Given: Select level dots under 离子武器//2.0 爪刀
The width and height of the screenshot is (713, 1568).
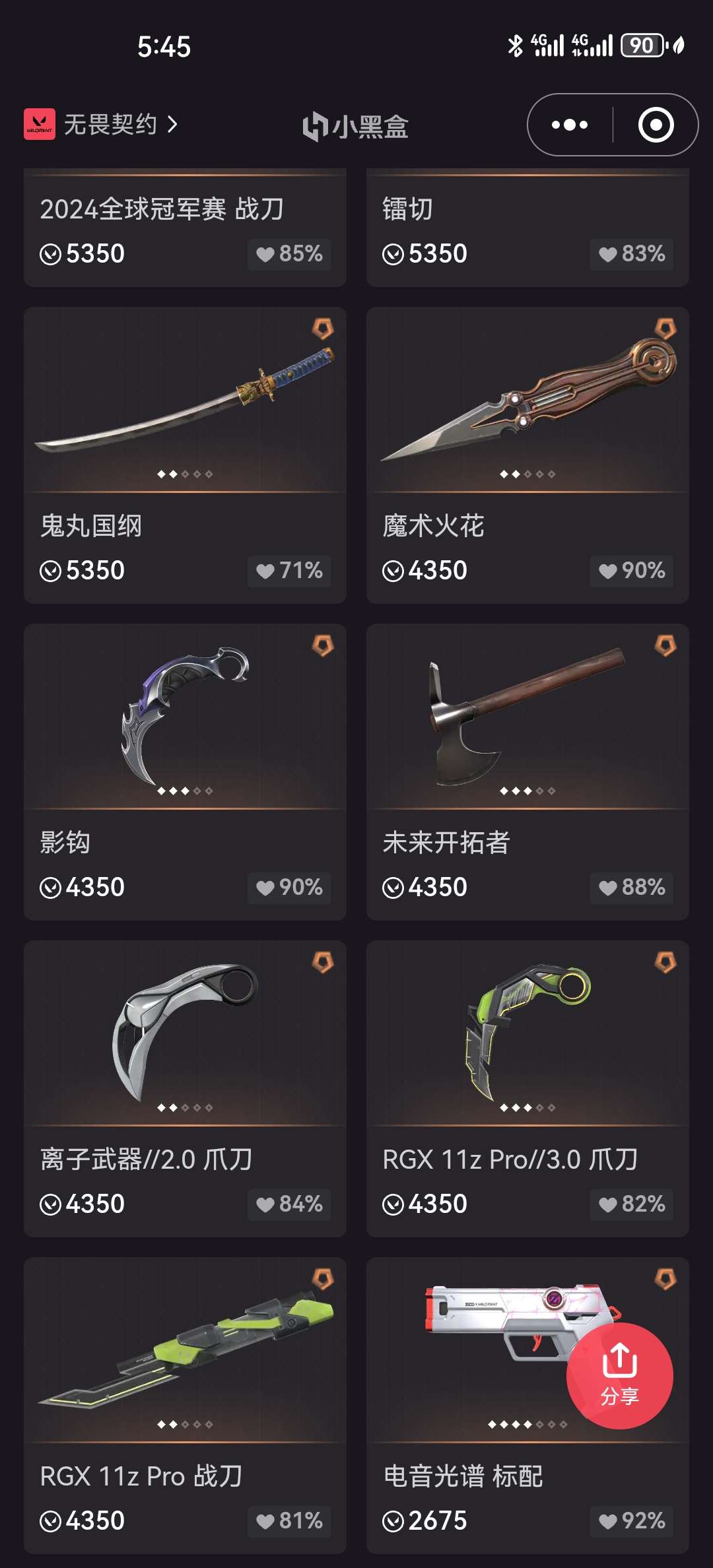Looking at the screenshot, I should [185, 1107].
